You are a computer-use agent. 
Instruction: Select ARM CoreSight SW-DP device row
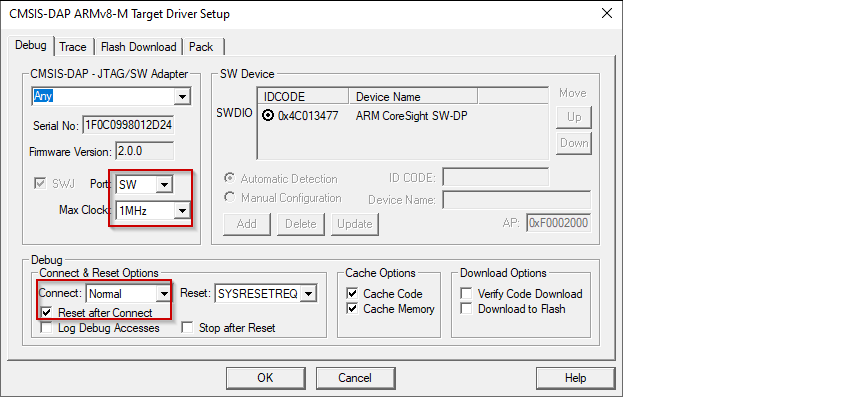(402, 116)
